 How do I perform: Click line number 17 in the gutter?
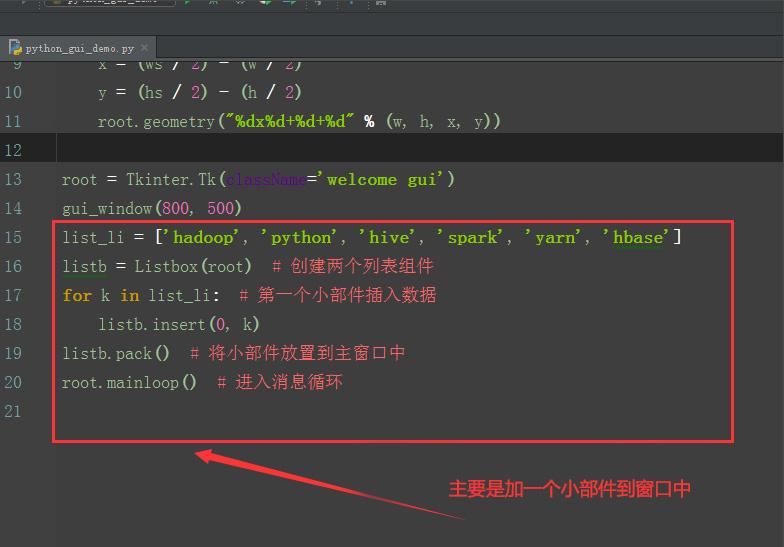pos(13,295)
